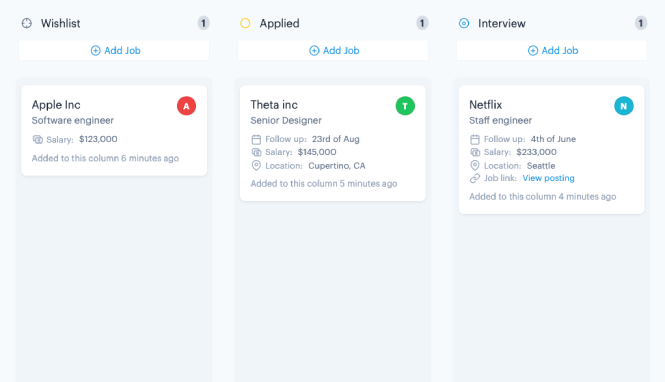Viewport: 665px width, 382px height.
Task: Click the Applied column heading
Action: tap(279, 23)
